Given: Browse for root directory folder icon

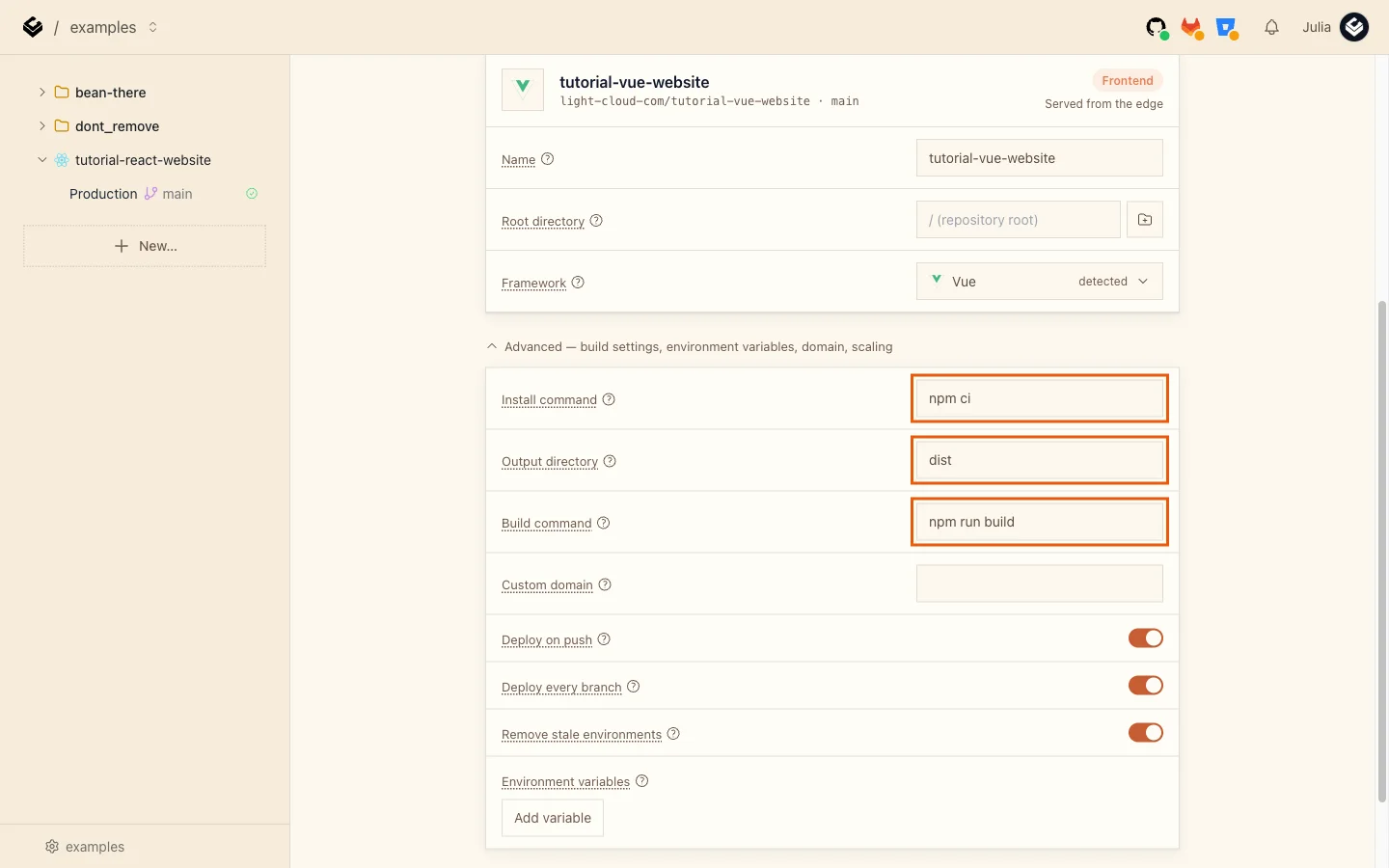Looking at the screenshot, I should pos(1145,220).
